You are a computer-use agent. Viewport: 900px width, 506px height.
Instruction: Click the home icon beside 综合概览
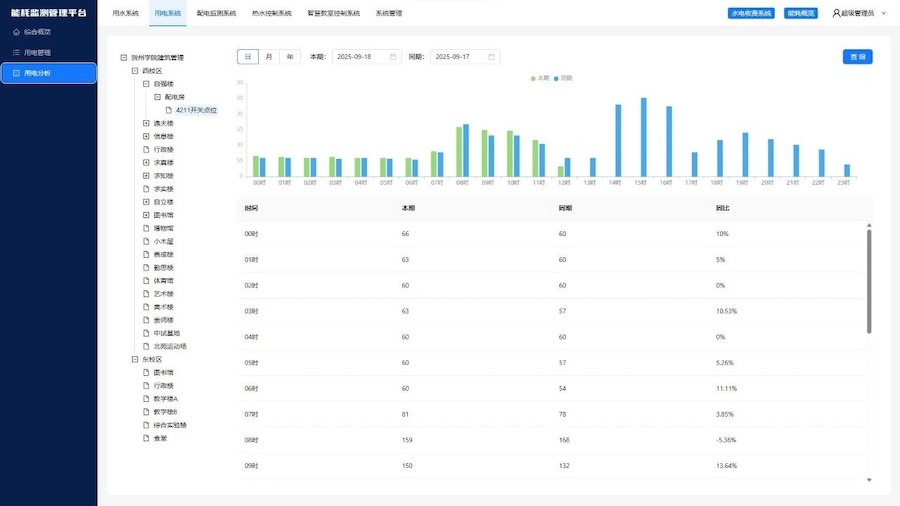coord(16,31)
